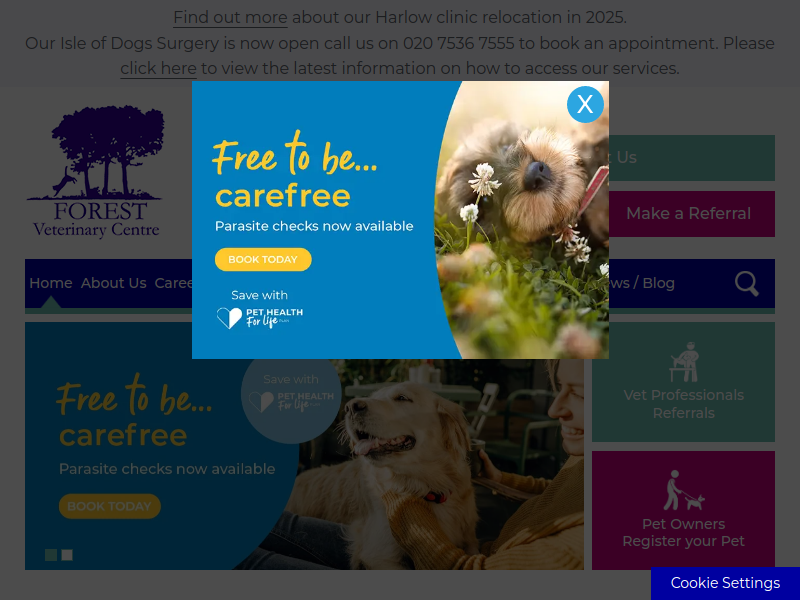Click the Forest Veterinary Centre logo

point(96,172)
